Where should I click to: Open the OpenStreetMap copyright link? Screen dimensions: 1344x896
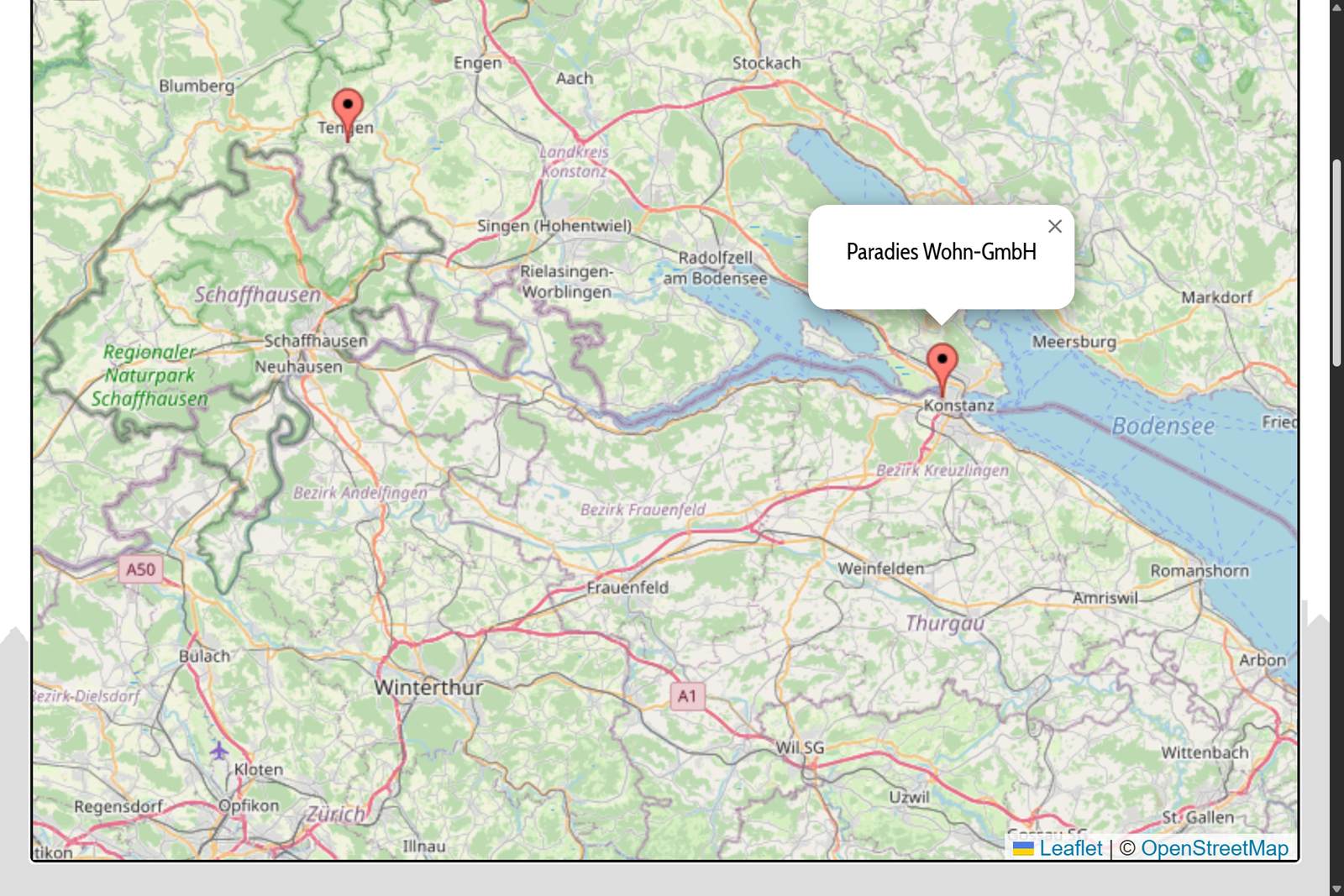(1214, 849)
